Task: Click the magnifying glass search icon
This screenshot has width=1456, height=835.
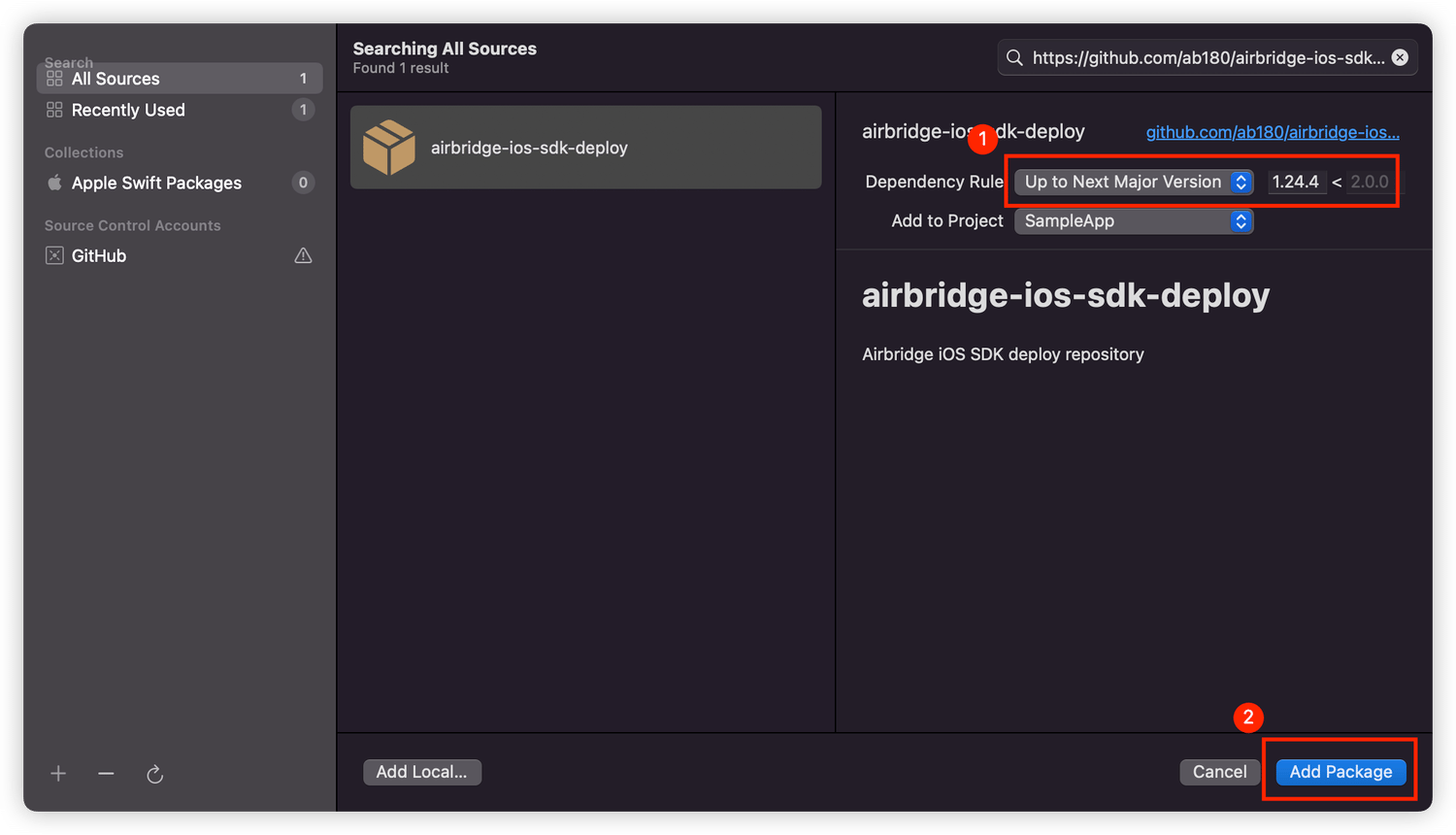Action: [x=1014, y=58]
